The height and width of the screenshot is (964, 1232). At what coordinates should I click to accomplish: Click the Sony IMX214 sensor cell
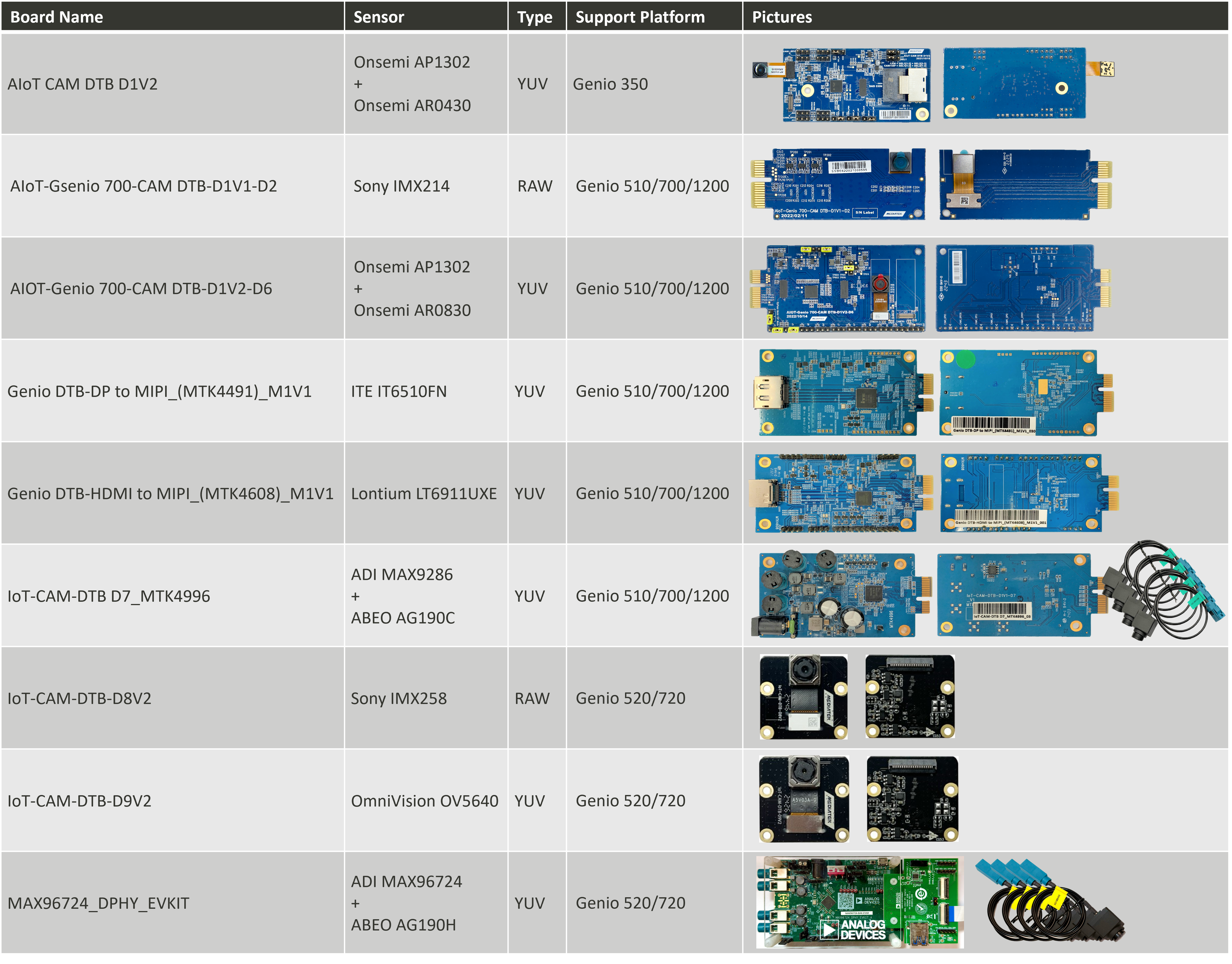401,186
